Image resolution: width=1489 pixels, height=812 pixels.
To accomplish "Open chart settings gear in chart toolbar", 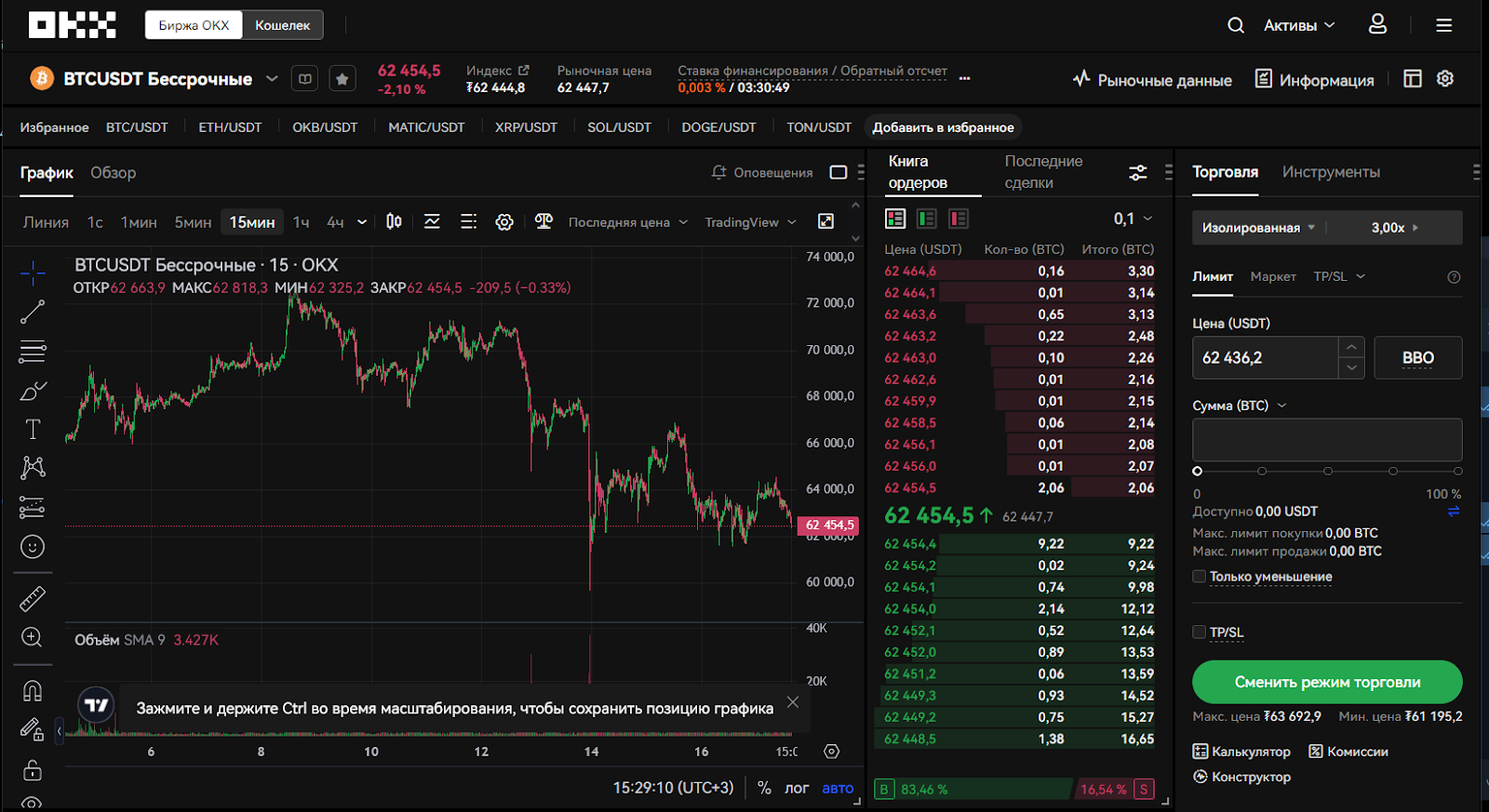I will pyautogui.click(x=504, y=222).
